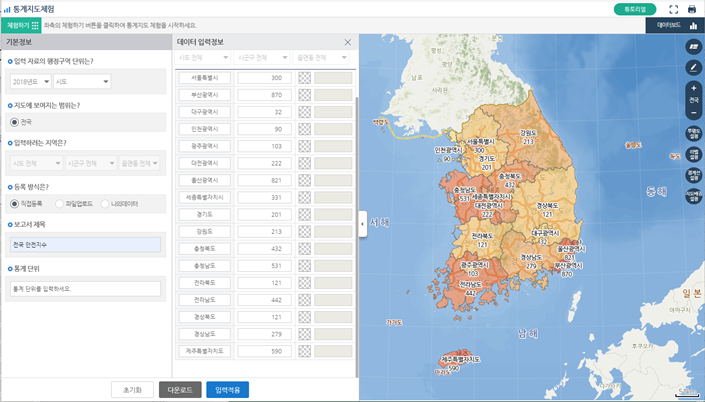Click the 입력적용 button
The image size is (705, 402).
(x=227, y=390)
